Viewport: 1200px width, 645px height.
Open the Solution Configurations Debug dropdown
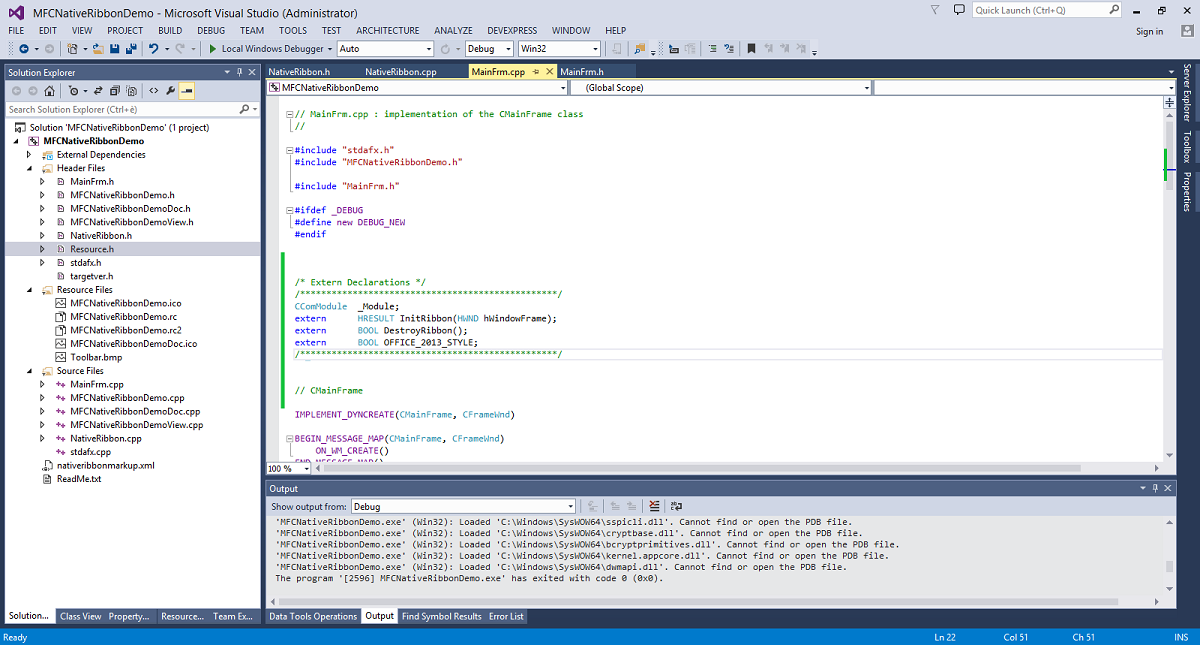(x=489, y=48)
